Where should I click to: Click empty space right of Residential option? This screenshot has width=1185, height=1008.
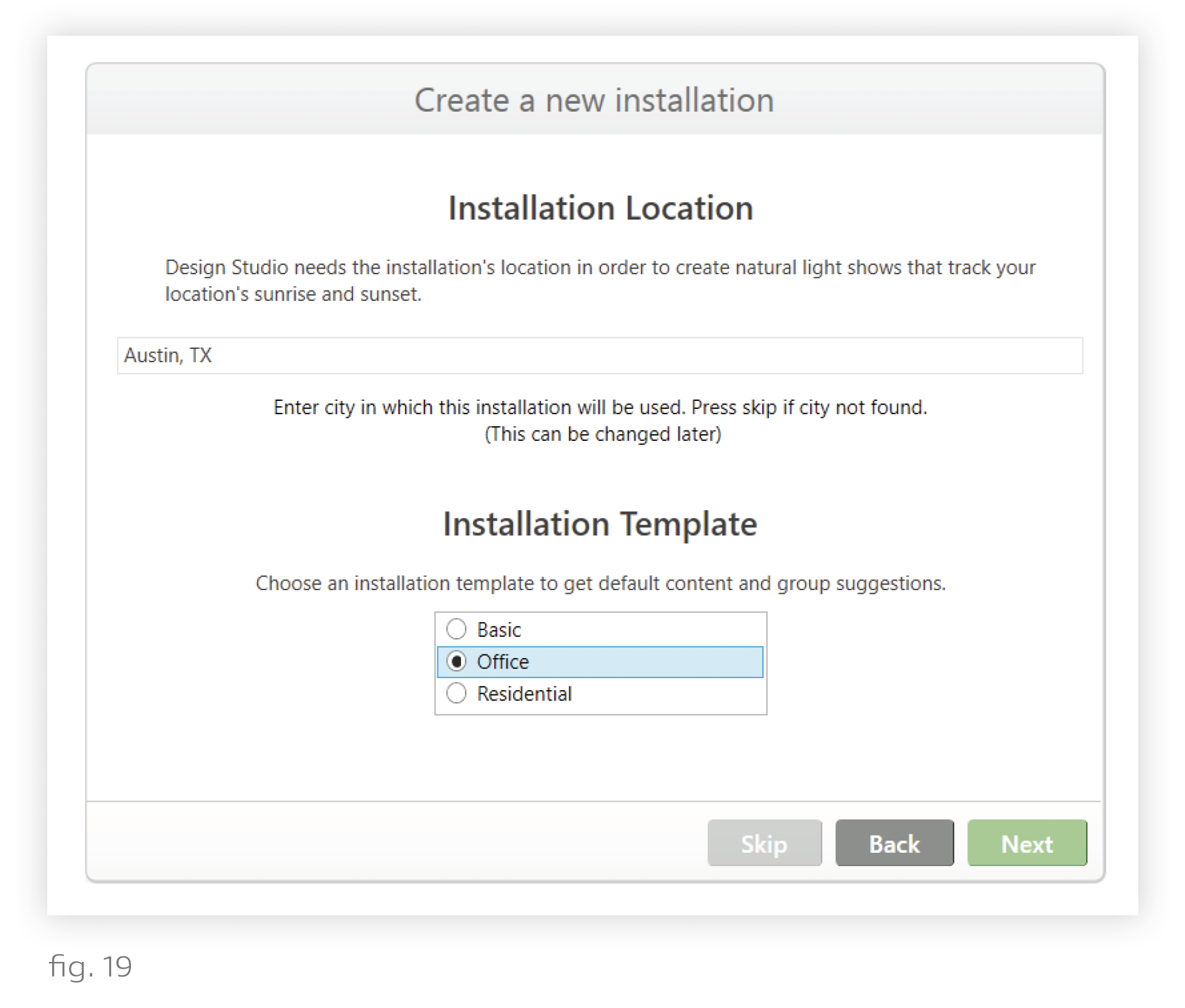[667, 694]
